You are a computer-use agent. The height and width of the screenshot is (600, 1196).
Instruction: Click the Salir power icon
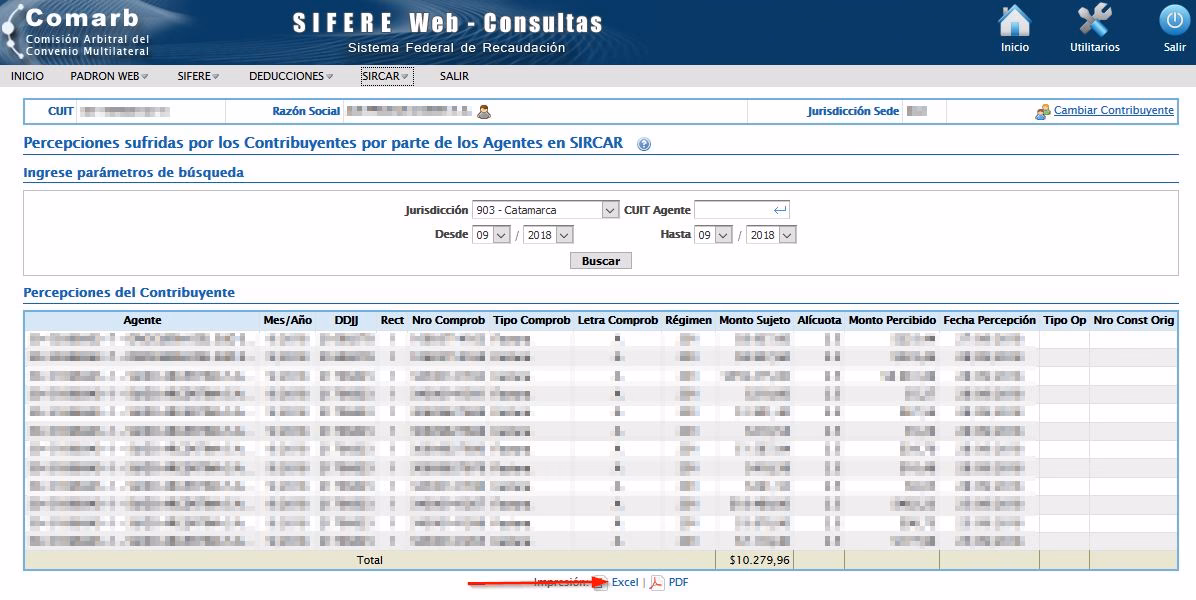pos(1174,22)
